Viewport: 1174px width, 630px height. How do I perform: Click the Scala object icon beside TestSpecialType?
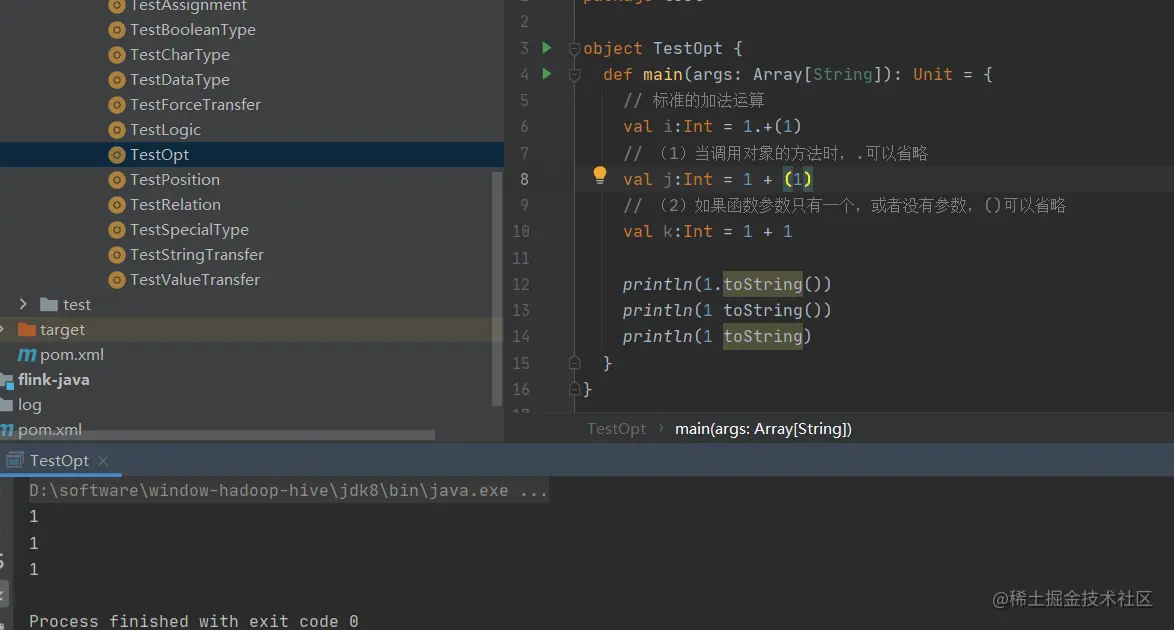click(x=116, y=230)
